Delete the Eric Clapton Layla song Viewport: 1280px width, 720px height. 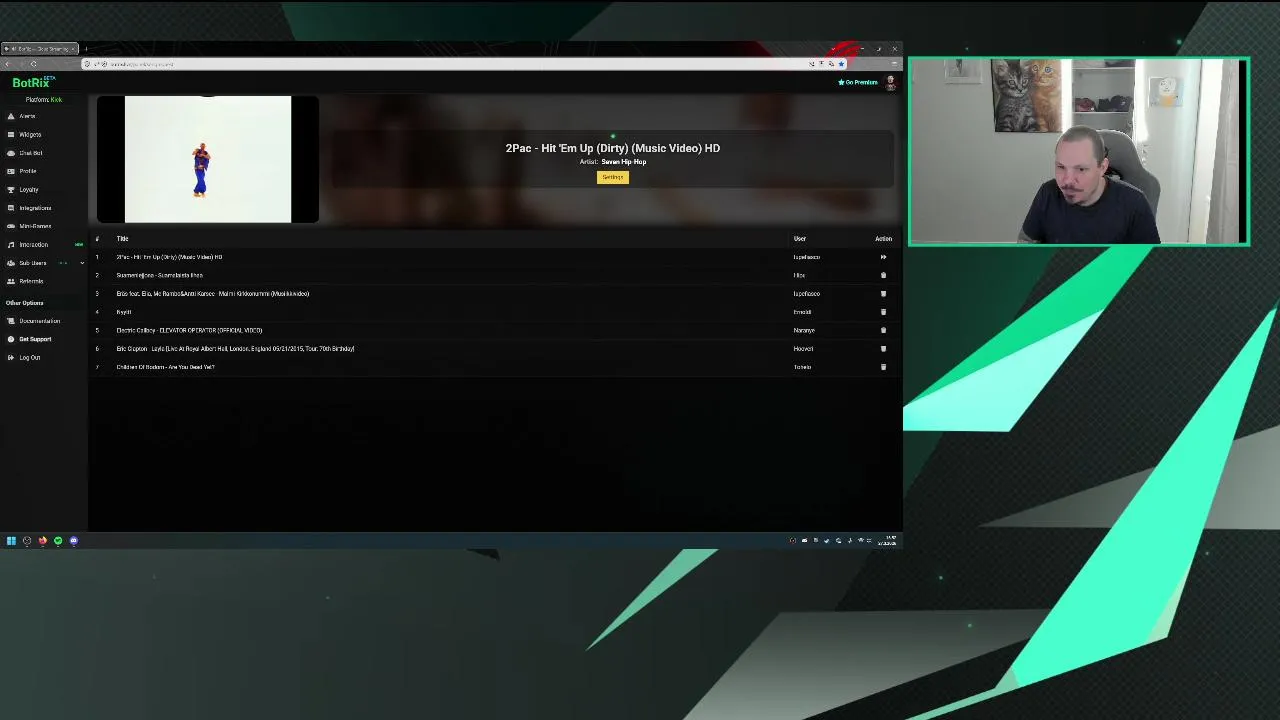[883, 349]
